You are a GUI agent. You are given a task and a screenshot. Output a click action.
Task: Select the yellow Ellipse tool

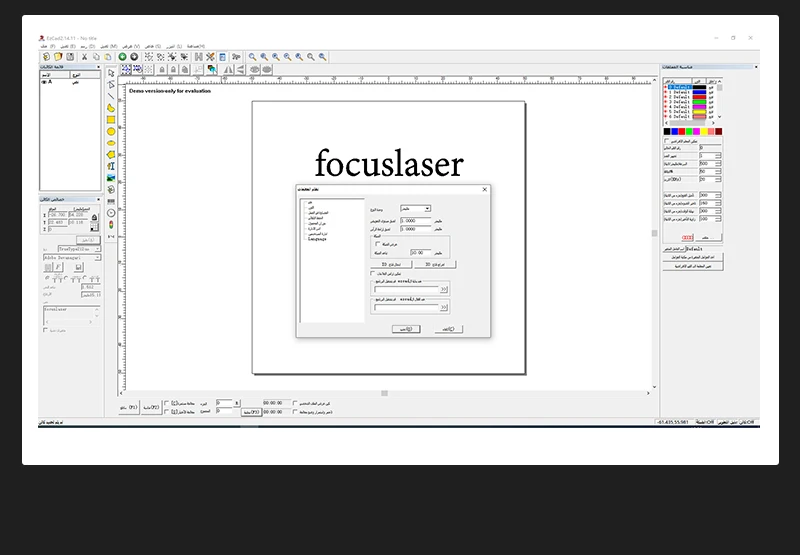111,143
